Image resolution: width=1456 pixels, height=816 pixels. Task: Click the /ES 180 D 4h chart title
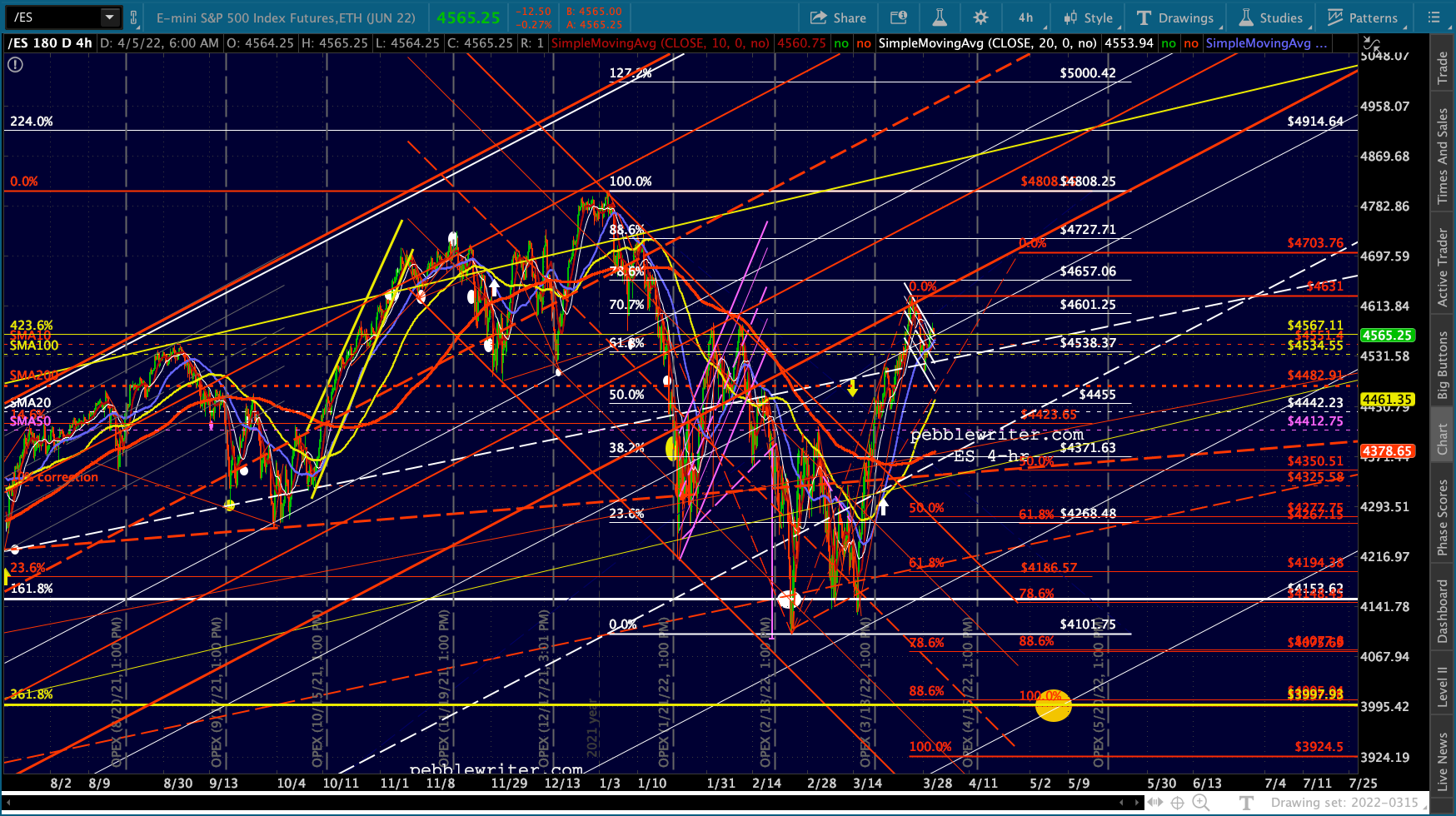coord(50,43)
